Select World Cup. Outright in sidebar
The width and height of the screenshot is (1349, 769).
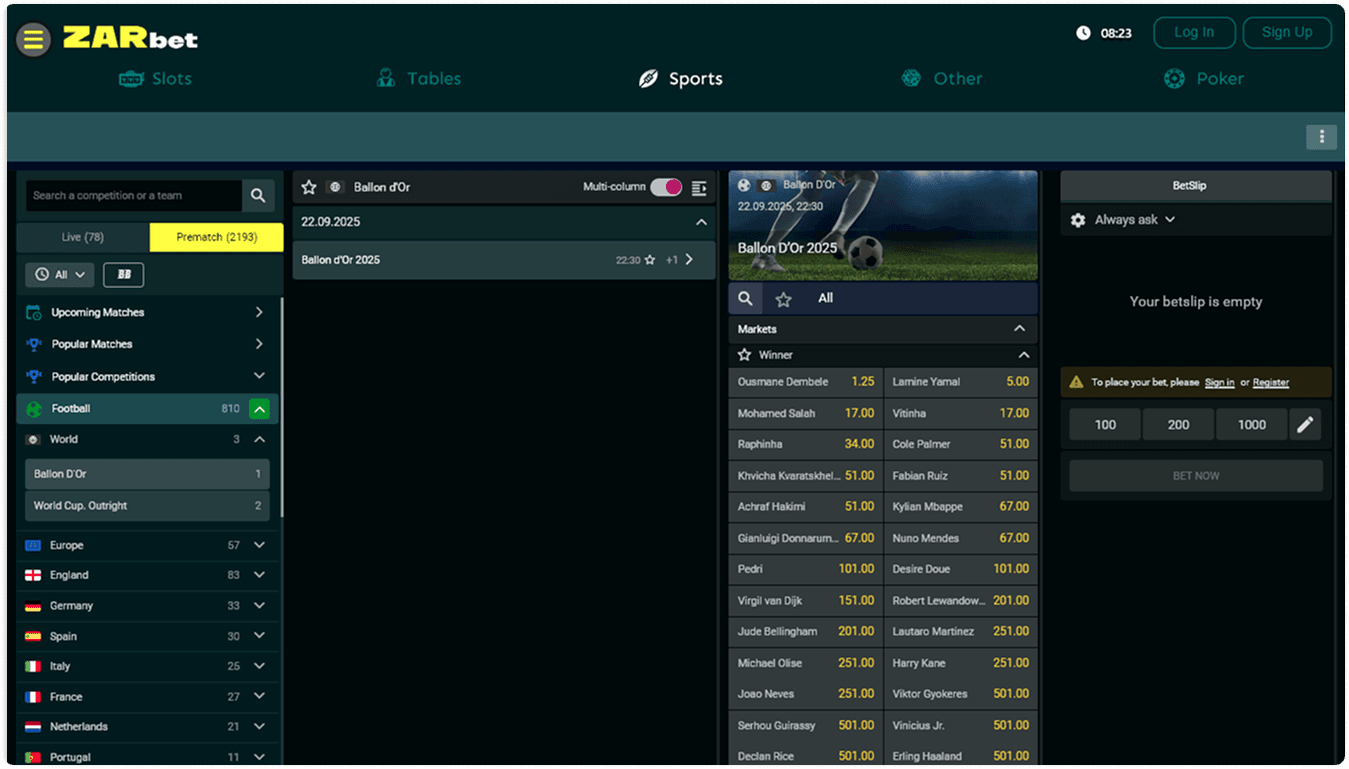[x=147, y=506]
